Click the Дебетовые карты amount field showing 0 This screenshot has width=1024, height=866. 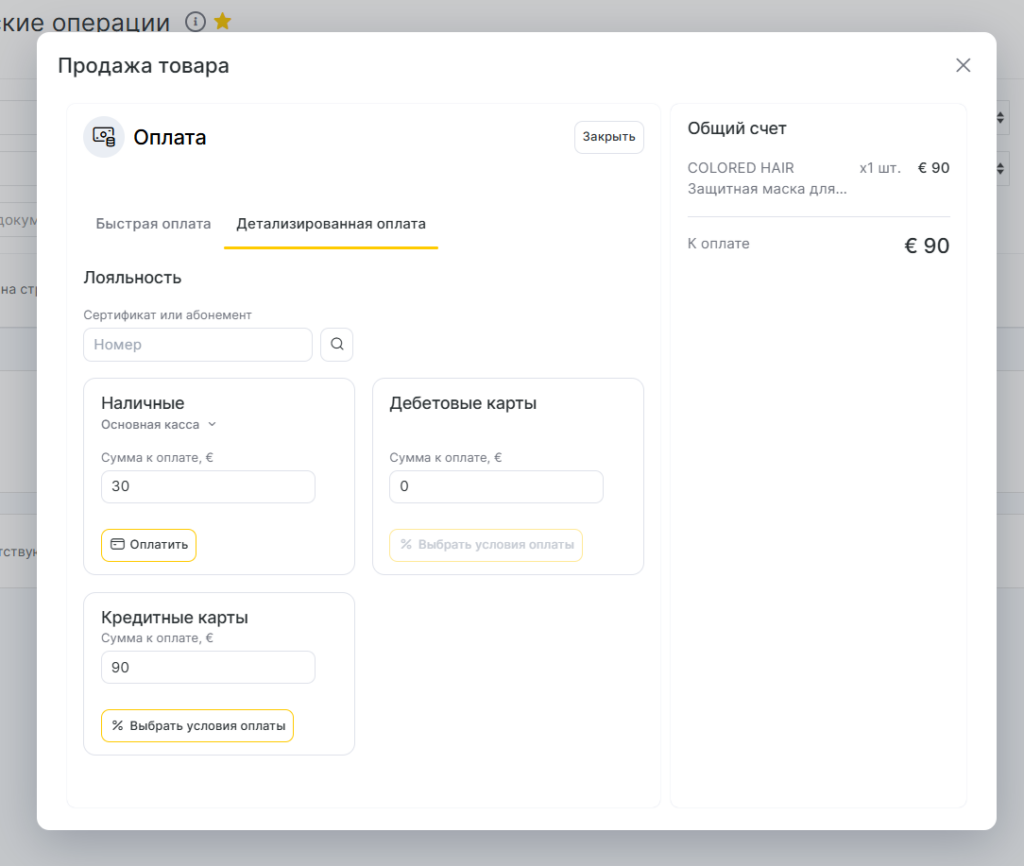click(x=496, y=487)
